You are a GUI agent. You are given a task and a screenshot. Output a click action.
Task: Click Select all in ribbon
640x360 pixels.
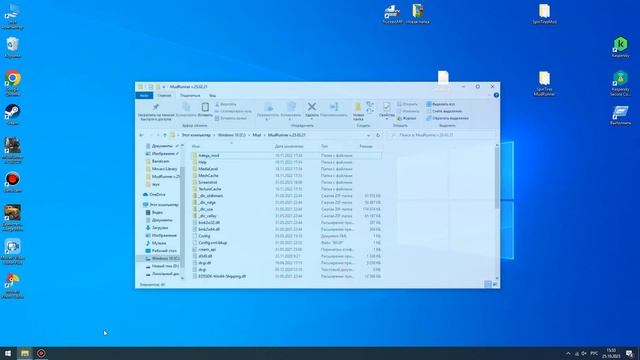tap(440, 104)
